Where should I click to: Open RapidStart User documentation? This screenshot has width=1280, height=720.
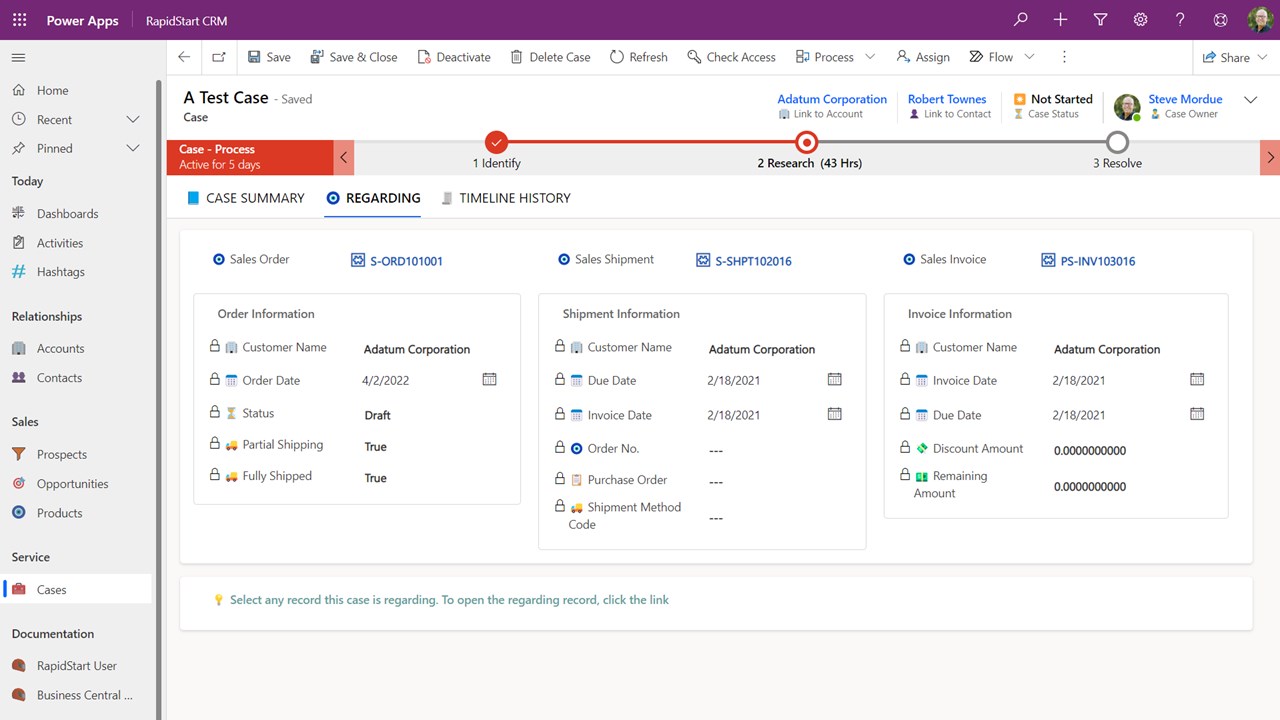pyautogui.click(x=76, y=665)
